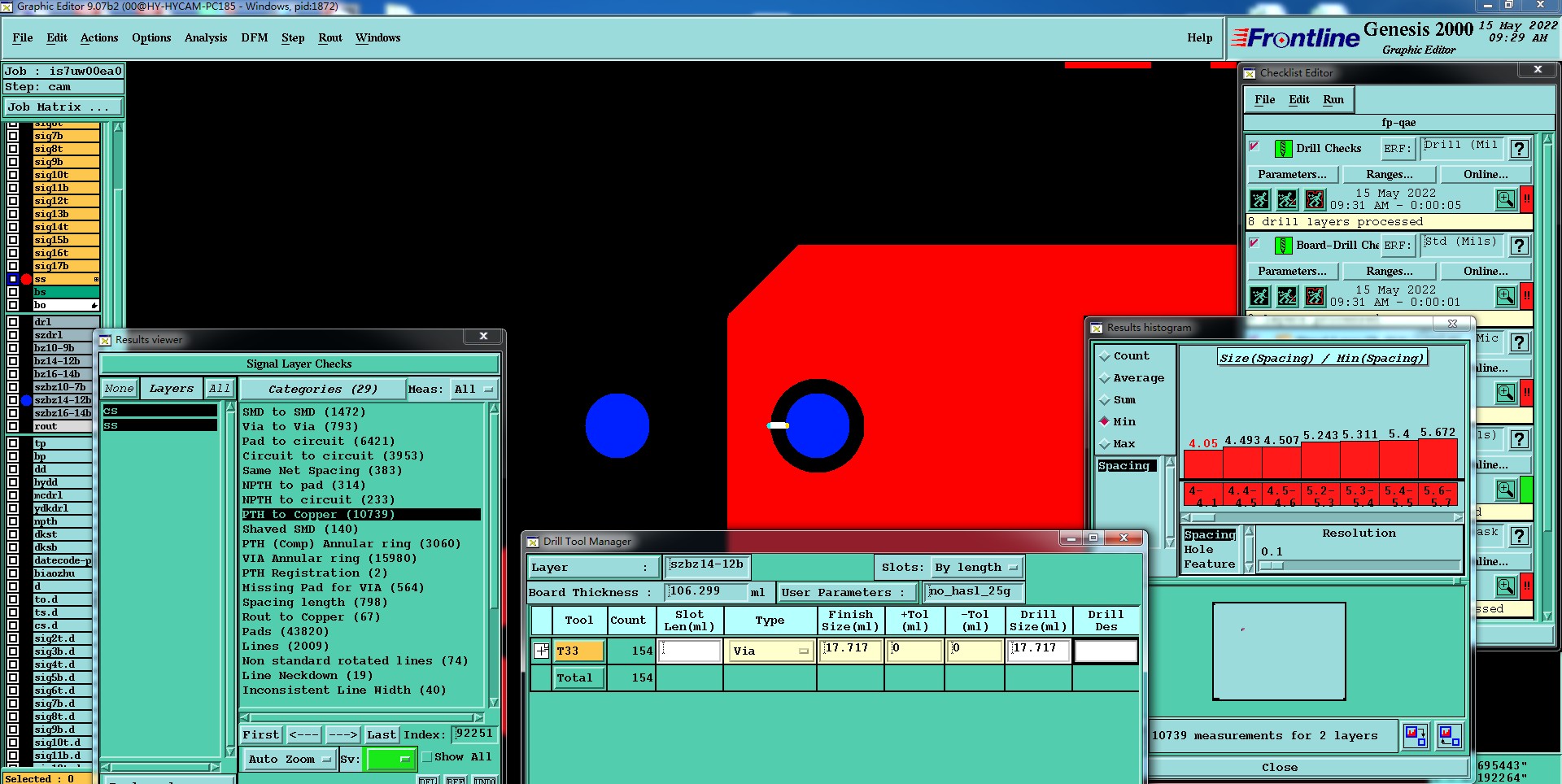Image resolution: width=1562 pixels, height=784 pixels.
Task: Open the results magnifier for Drill Checks
Action: tap(1506, 199)
